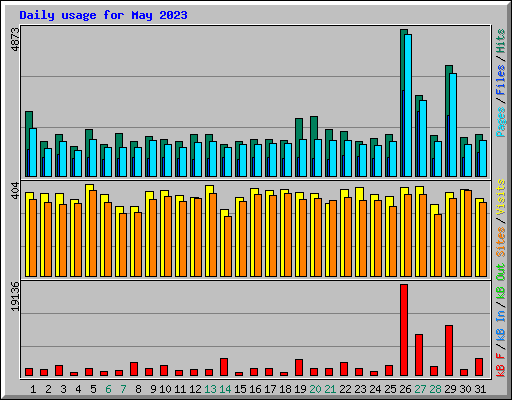This screenshot has width=512, height=400.
Task: Click day label 24 on the x-axis
Action: coord(375,389)
